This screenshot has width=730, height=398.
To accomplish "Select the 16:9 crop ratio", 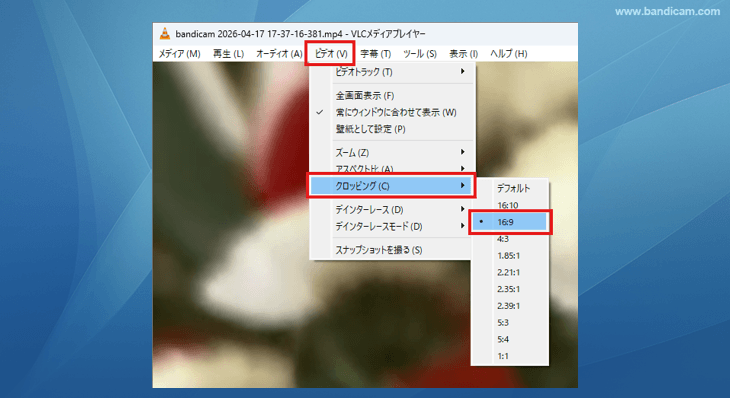I will (x=510, y=222).
